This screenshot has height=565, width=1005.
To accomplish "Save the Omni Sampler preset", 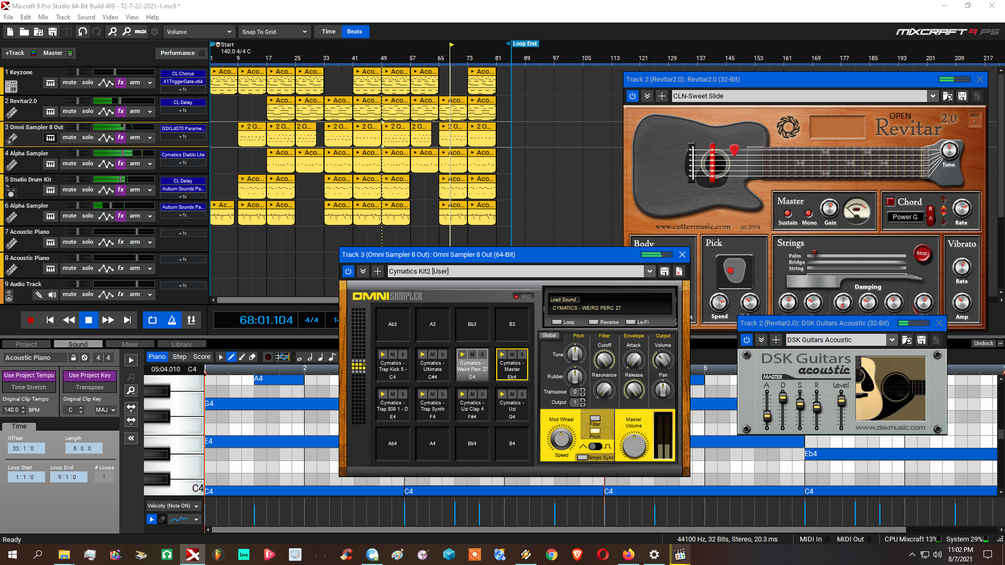I will pos(665,272).
